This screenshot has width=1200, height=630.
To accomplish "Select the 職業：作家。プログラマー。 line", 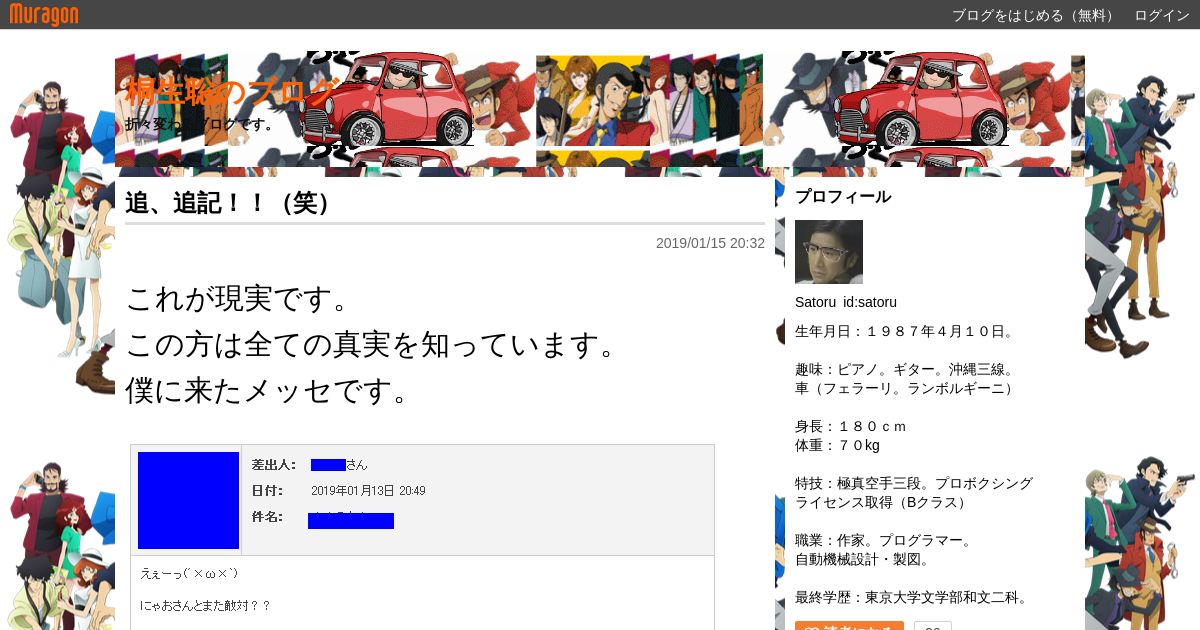I will (885, 541).
